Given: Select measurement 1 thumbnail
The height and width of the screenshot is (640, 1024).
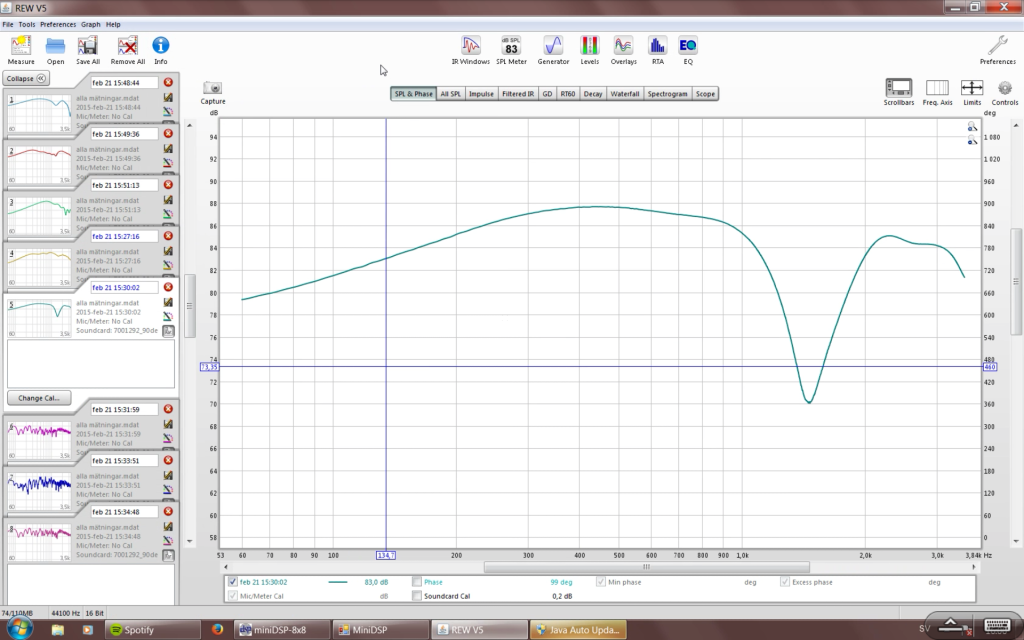Looking at the screenshot, I should 39,113.
